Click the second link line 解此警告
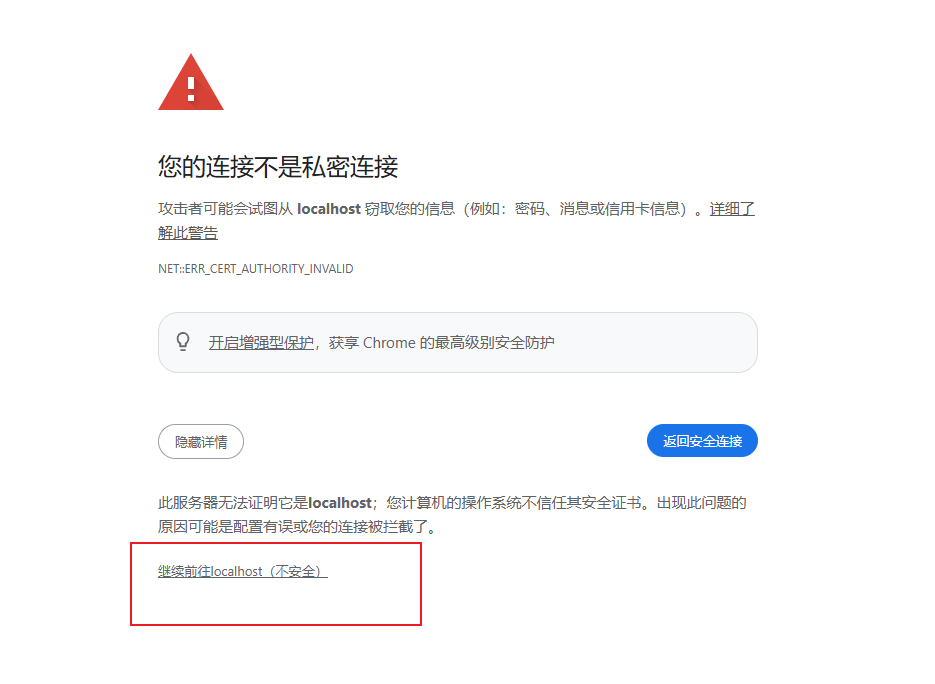This screenshot has width=935, height=684. [188, 233]
